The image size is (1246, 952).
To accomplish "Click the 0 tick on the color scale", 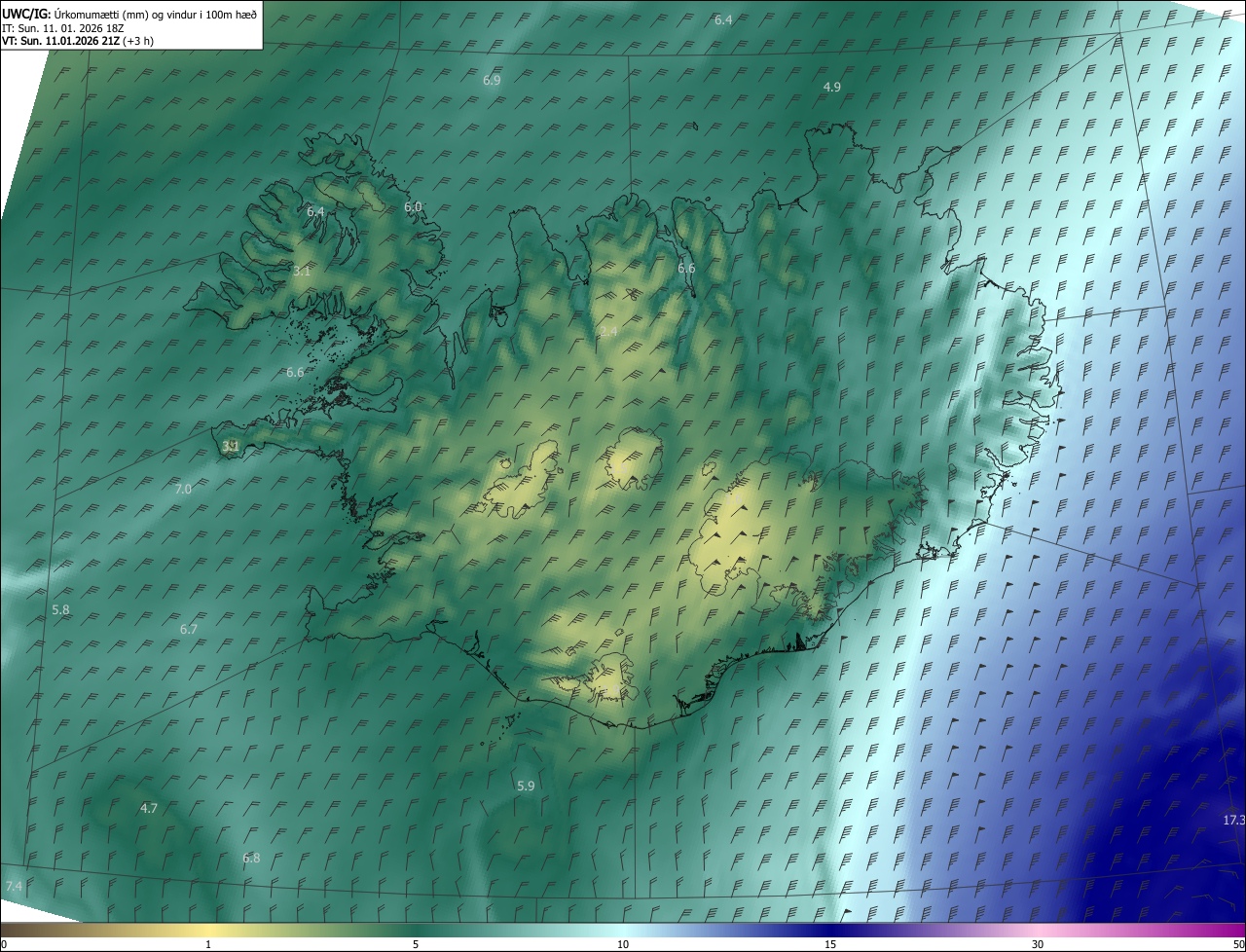I will click(x=4, y=945).
